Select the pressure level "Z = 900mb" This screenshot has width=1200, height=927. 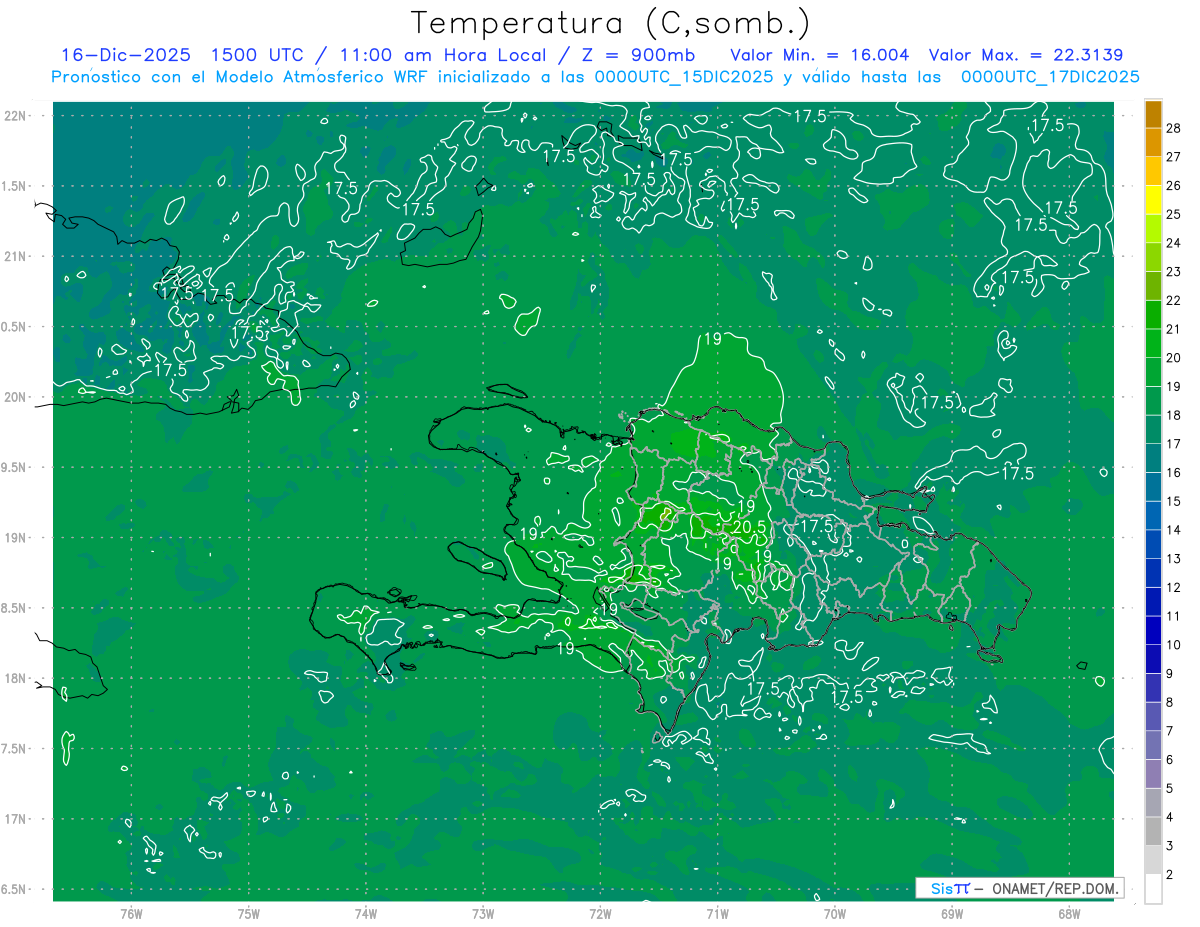(x=639, y=55)
